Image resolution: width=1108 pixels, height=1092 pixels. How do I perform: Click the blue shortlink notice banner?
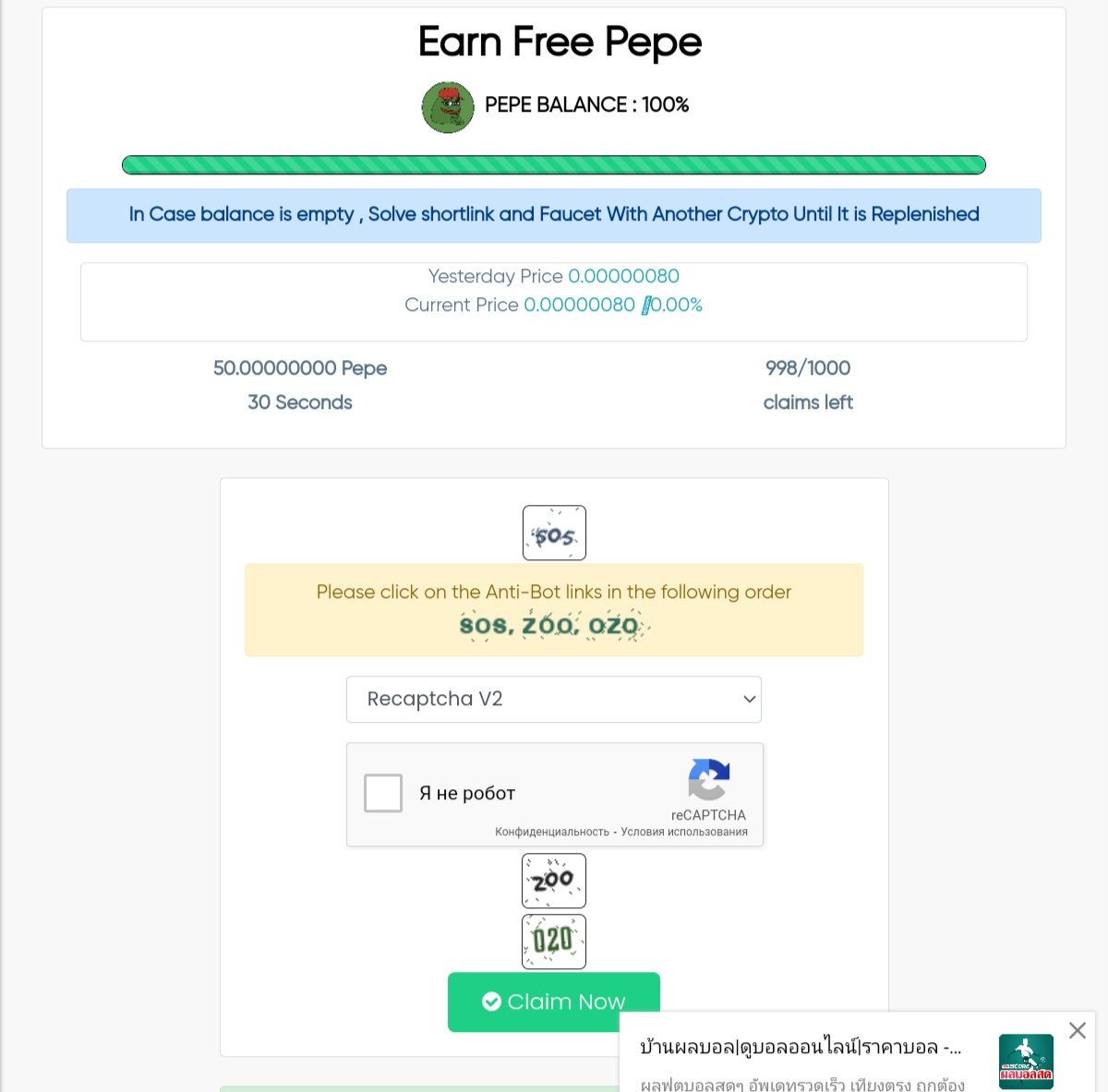554,215
